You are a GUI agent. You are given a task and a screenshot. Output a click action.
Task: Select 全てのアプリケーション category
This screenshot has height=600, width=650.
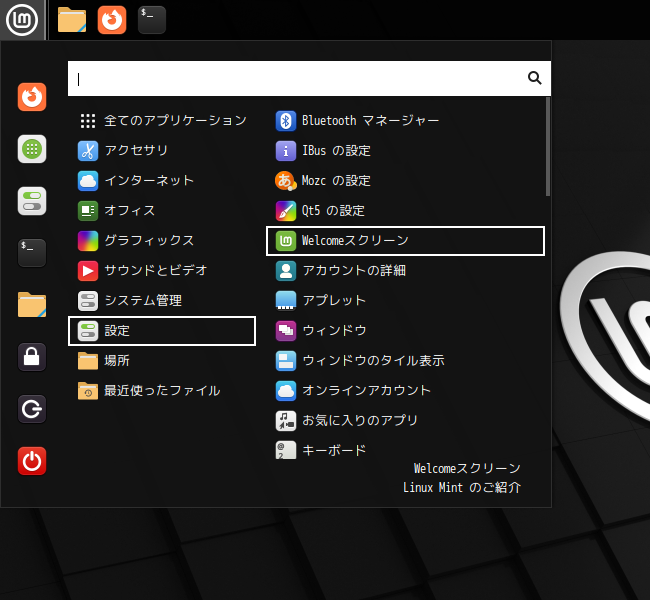click(x=162, y=121)
